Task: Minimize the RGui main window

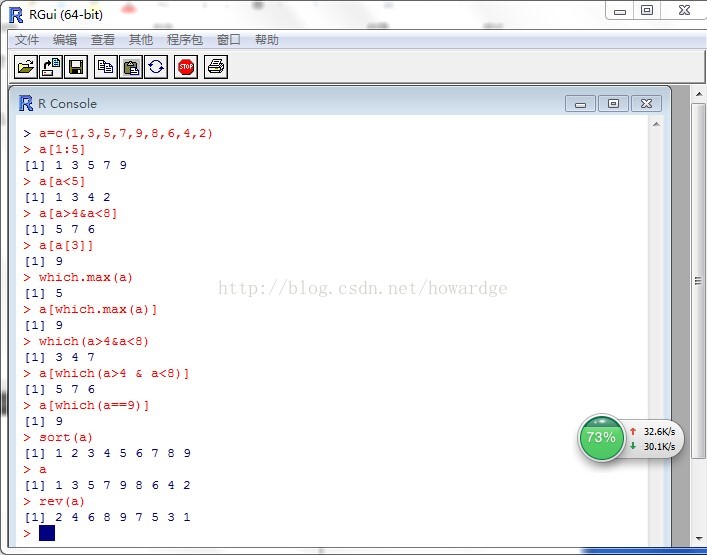Action: point(620,11)
